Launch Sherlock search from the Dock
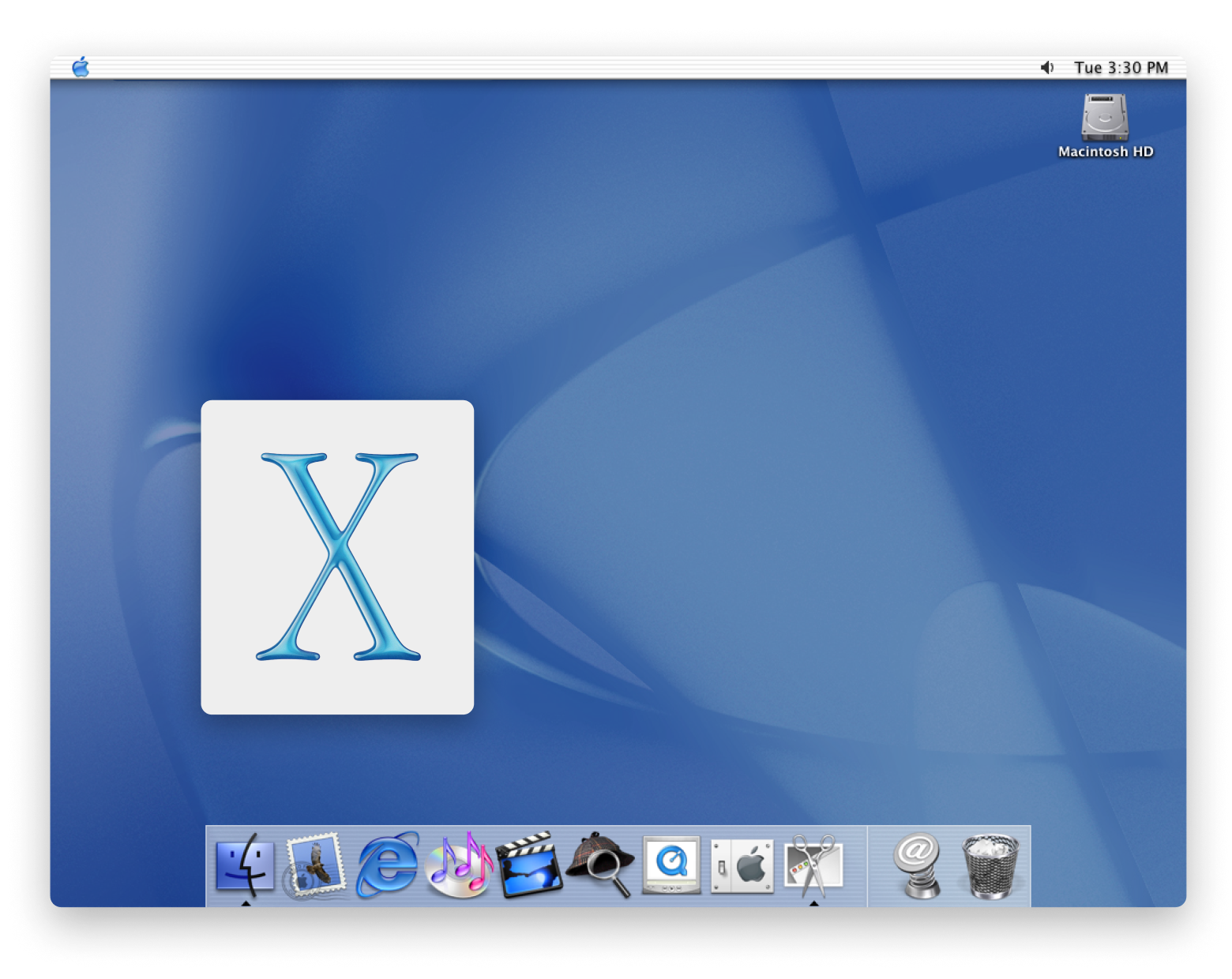1232x979 pixels. 601,865
